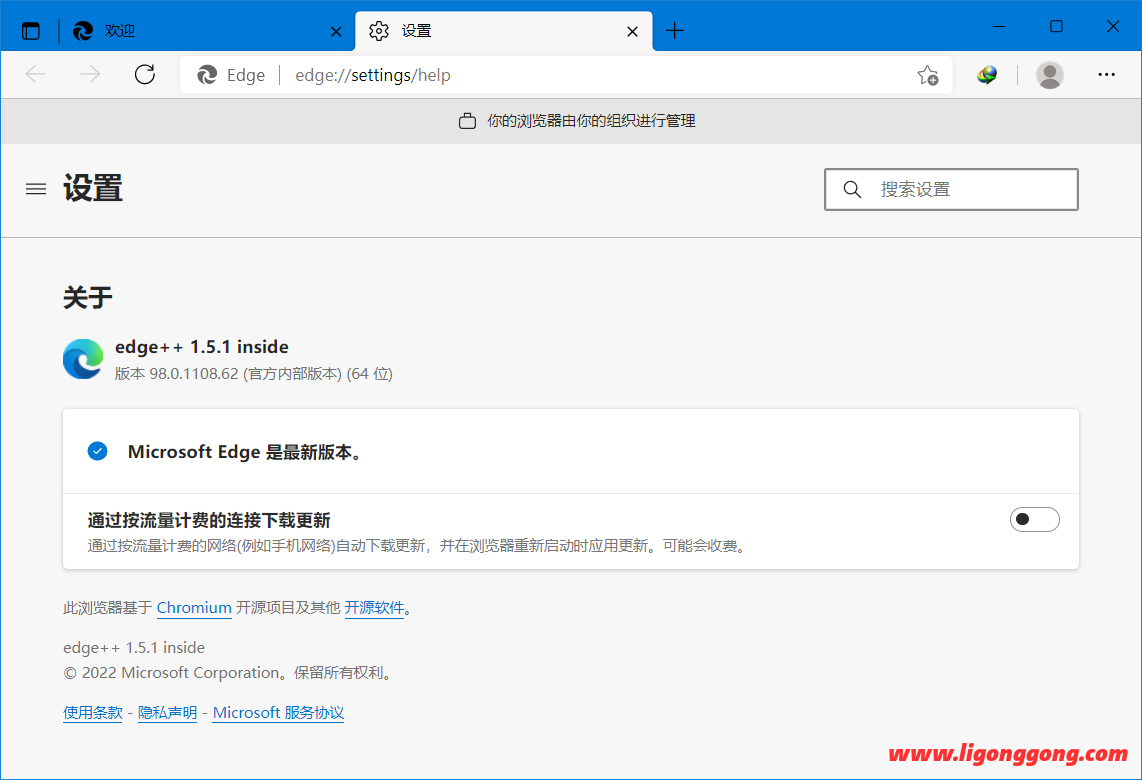The image size is (1142, 780).
Task: Click the edge++ 1.5.1 inside heading
Action: pyautogui.click(x=202, y=347)
